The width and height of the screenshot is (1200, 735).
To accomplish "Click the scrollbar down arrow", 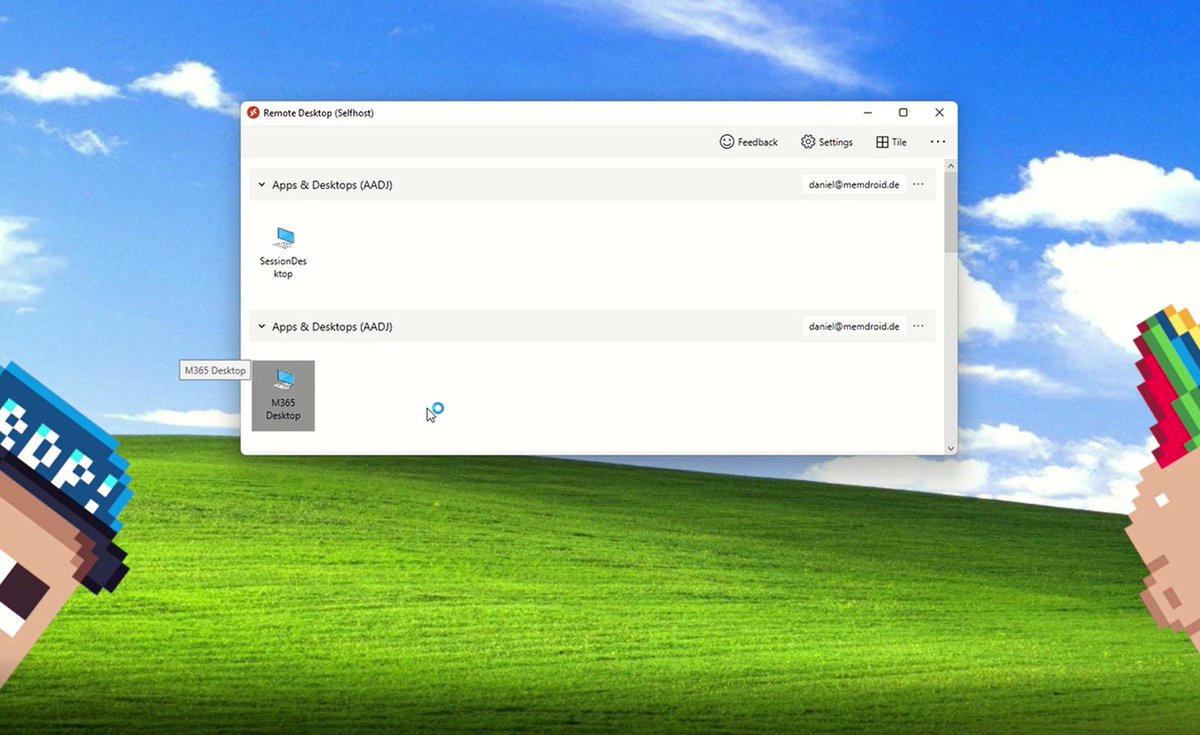I will pos(951,449).
